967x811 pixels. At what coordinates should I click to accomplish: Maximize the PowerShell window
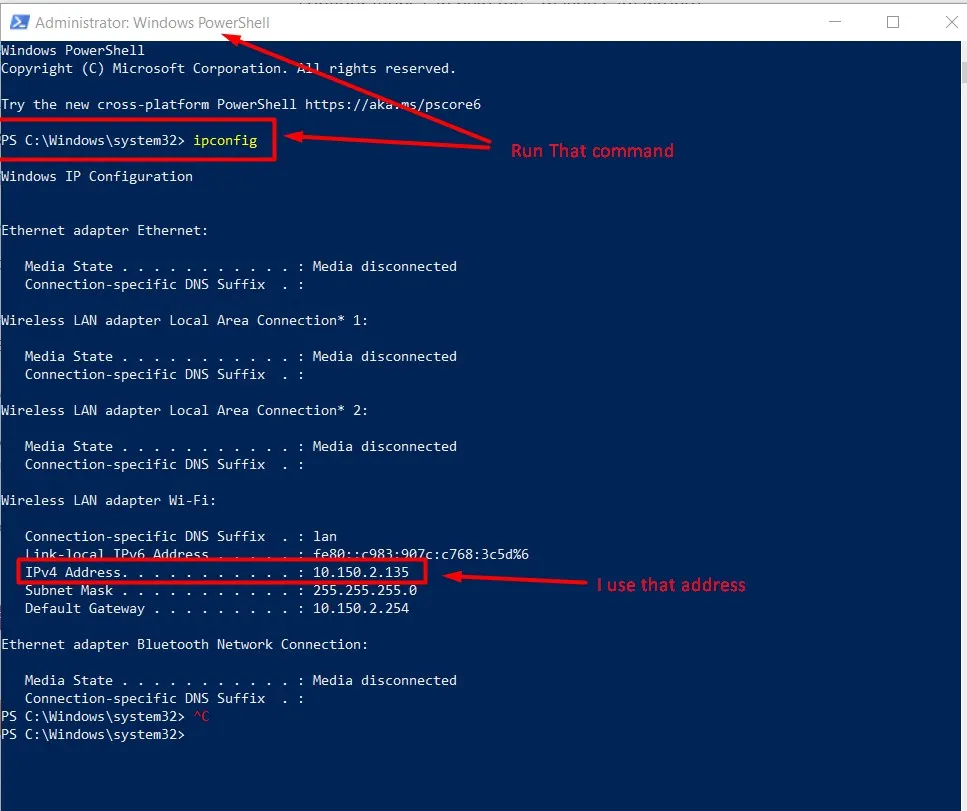tap(892, 22)
